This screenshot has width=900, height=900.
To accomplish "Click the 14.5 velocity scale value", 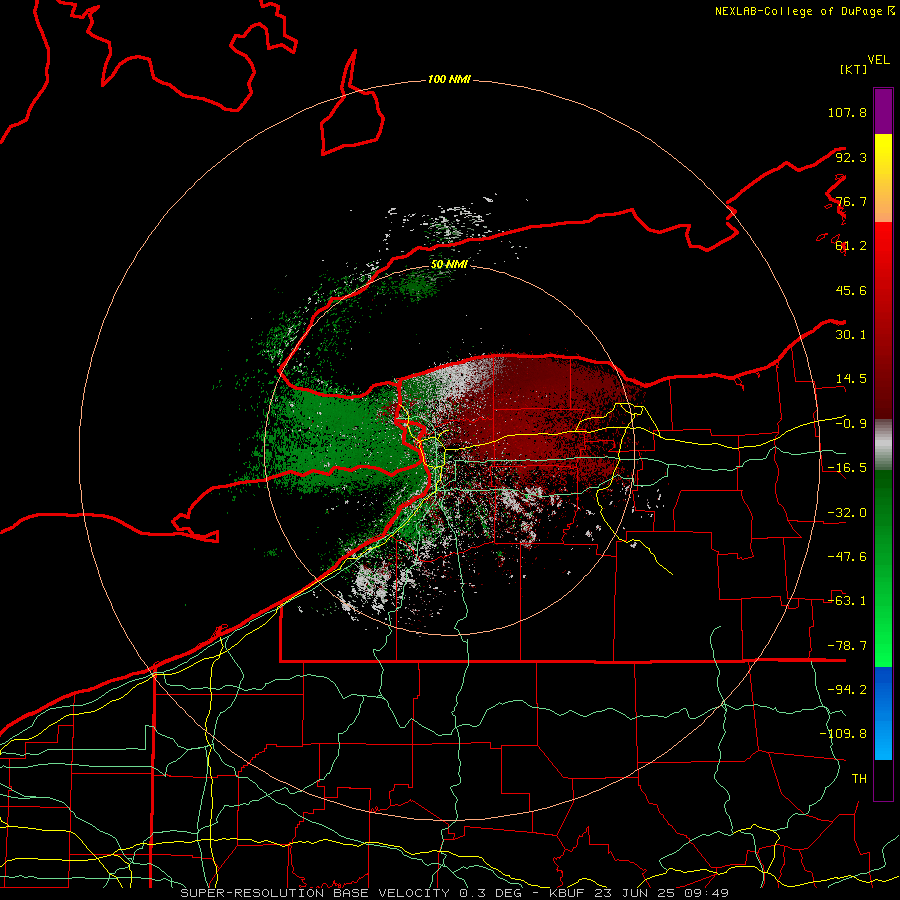I will [851, 379].
